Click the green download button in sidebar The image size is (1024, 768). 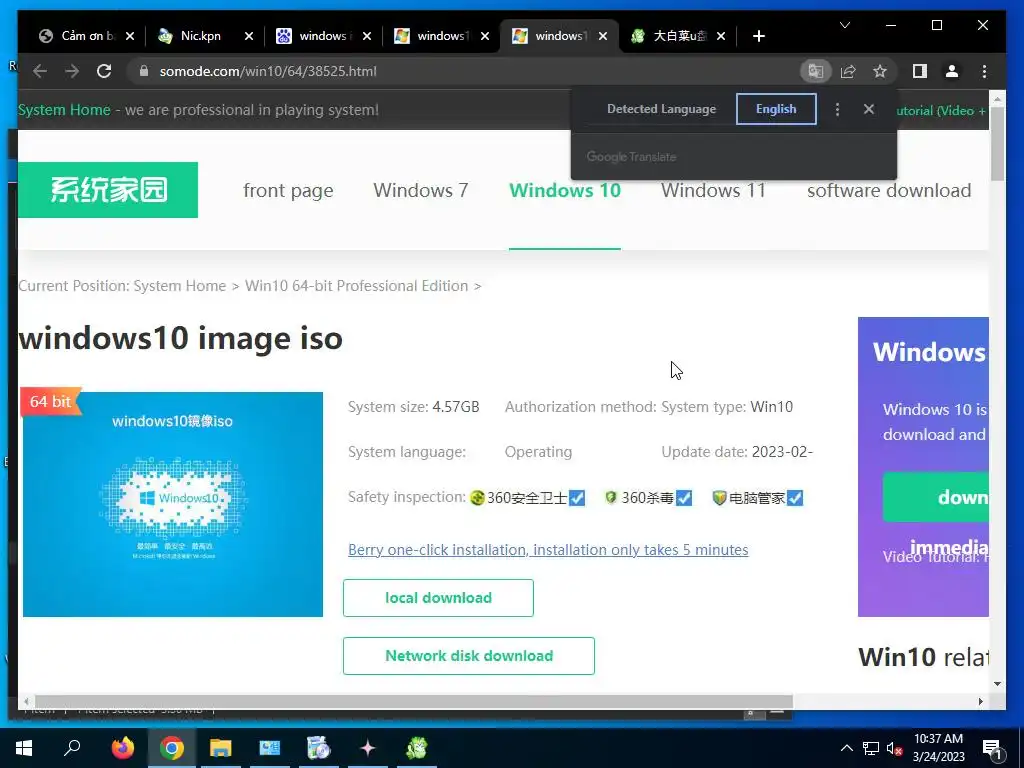936,497
